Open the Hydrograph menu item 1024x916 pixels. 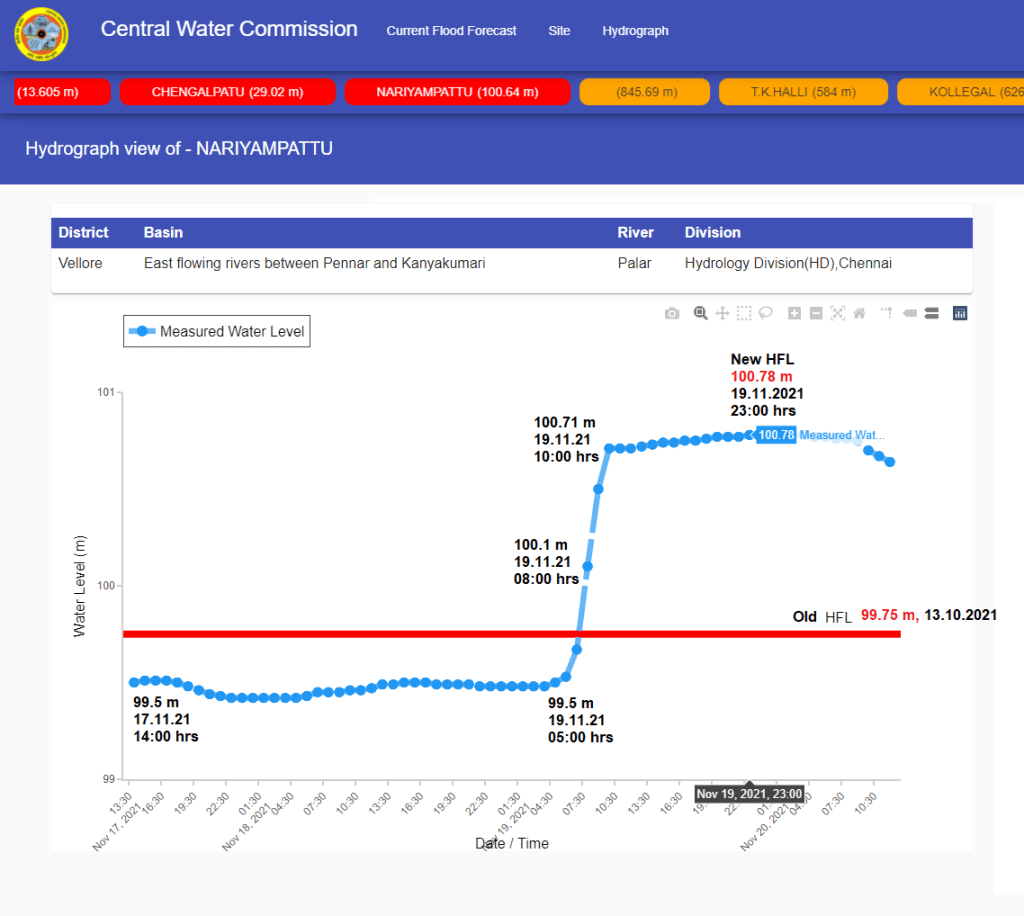coord(635,31)
